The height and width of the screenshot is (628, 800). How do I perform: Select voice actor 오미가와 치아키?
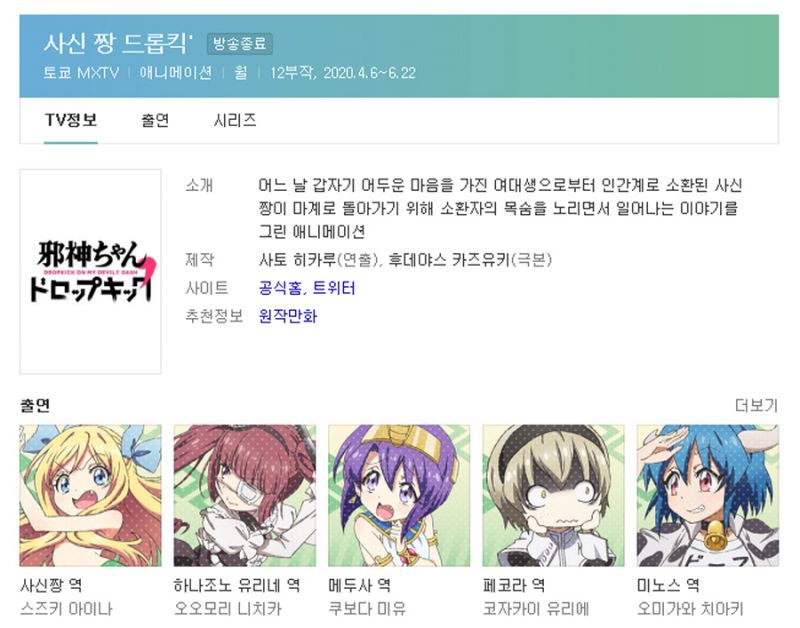click(690, 609)
